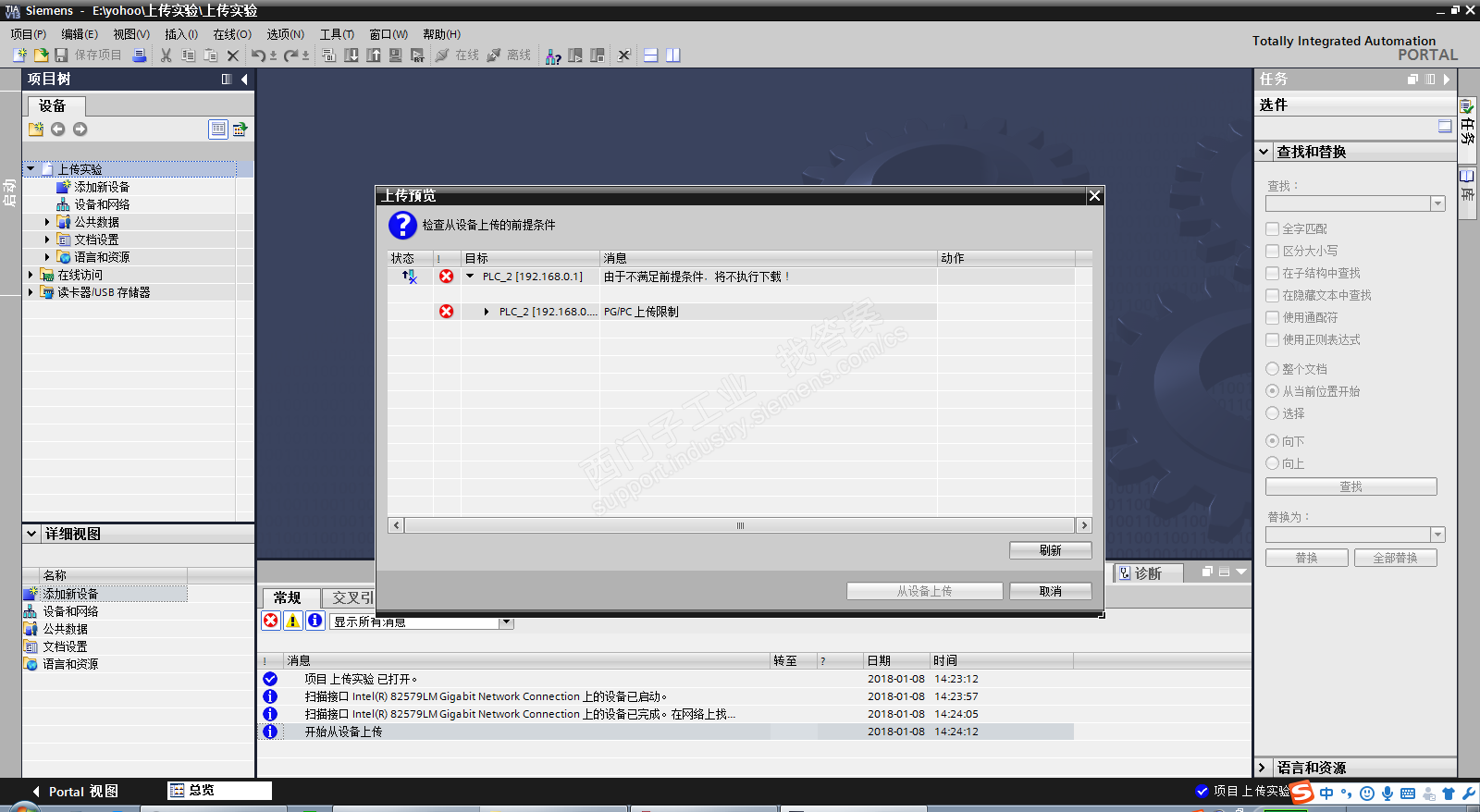Click the paste icon in the toolbar
Screen dimensions: 1480x812
tap(211, 55)
